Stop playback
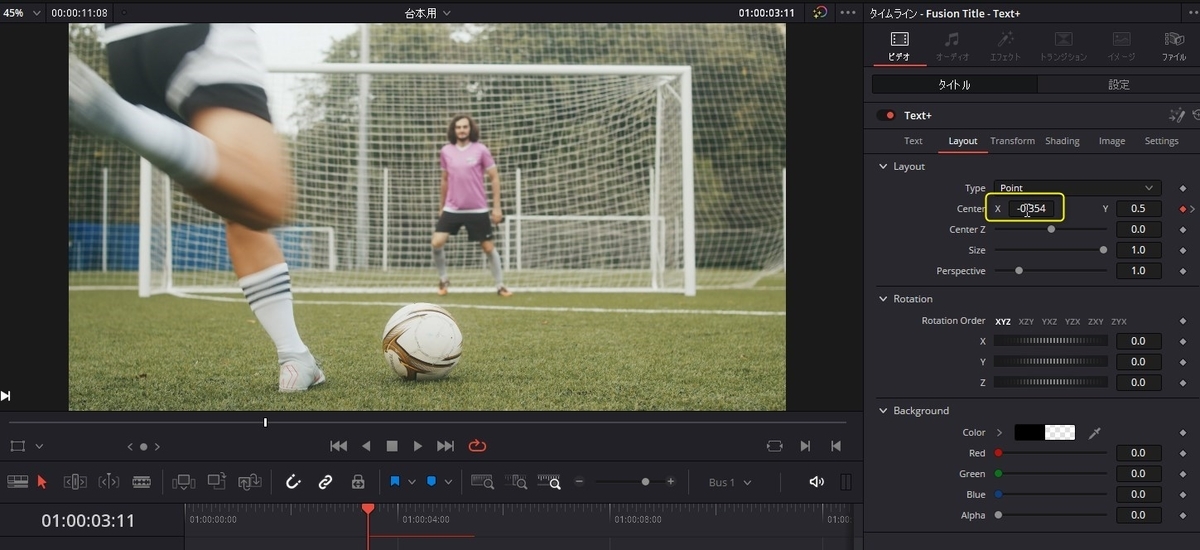1200x550 pixels. click(392, 446)
